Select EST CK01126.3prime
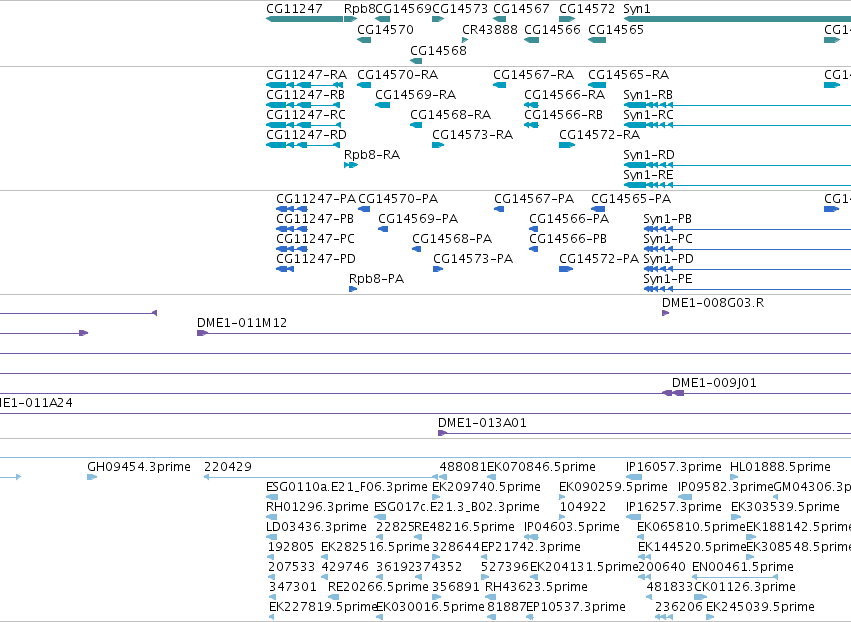Screen dimensions: 851x622 [745, 587]
